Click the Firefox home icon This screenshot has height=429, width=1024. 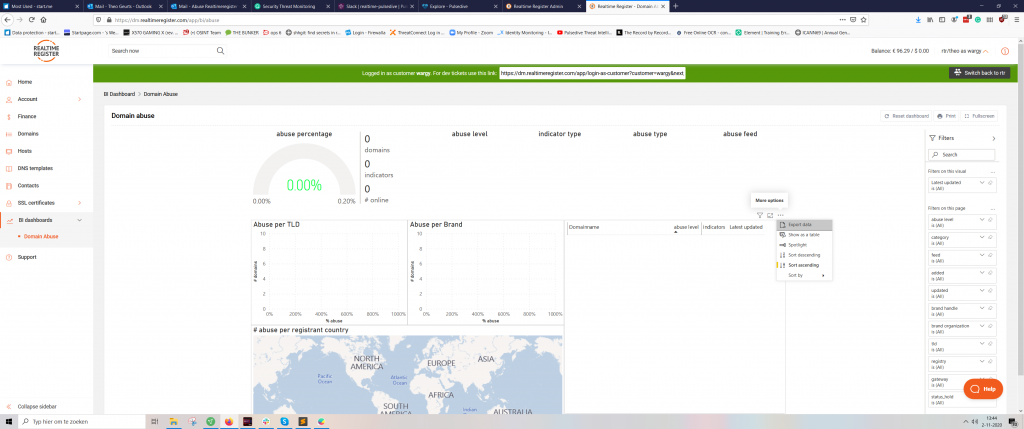click(x=44, y=20)
